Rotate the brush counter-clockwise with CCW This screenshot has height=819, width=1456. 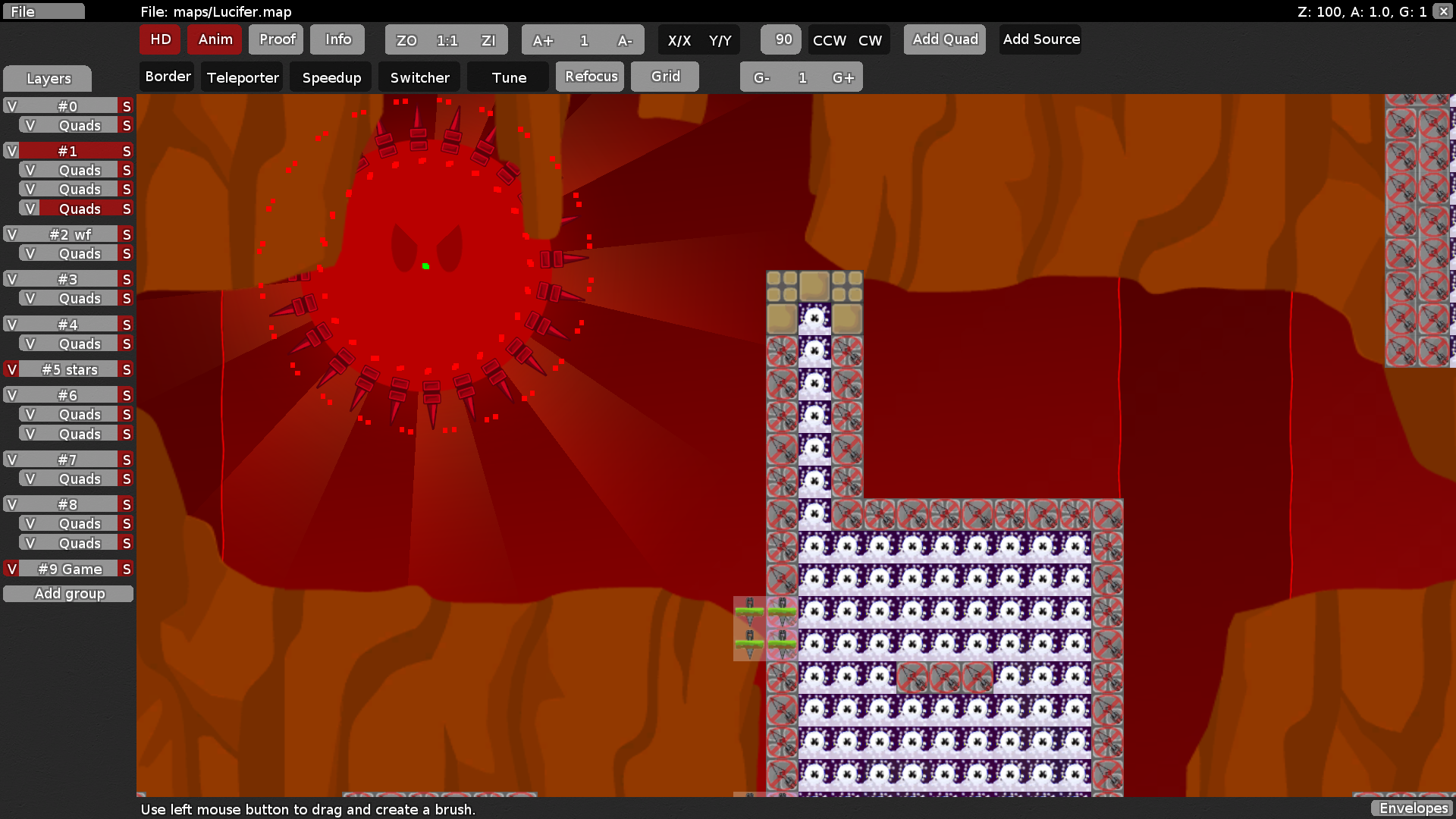click(x=827, y=40)
